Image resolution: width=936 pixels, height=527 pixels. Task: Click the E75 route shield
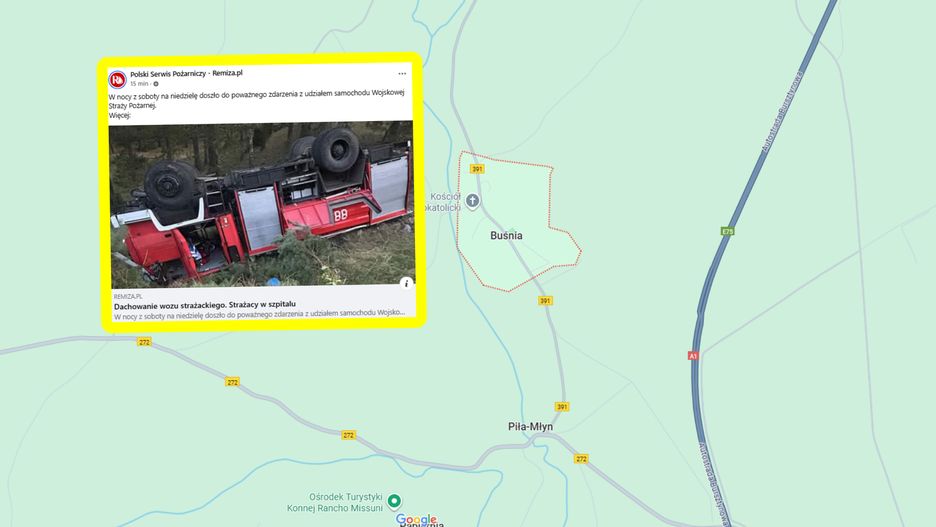click(727, 232)
